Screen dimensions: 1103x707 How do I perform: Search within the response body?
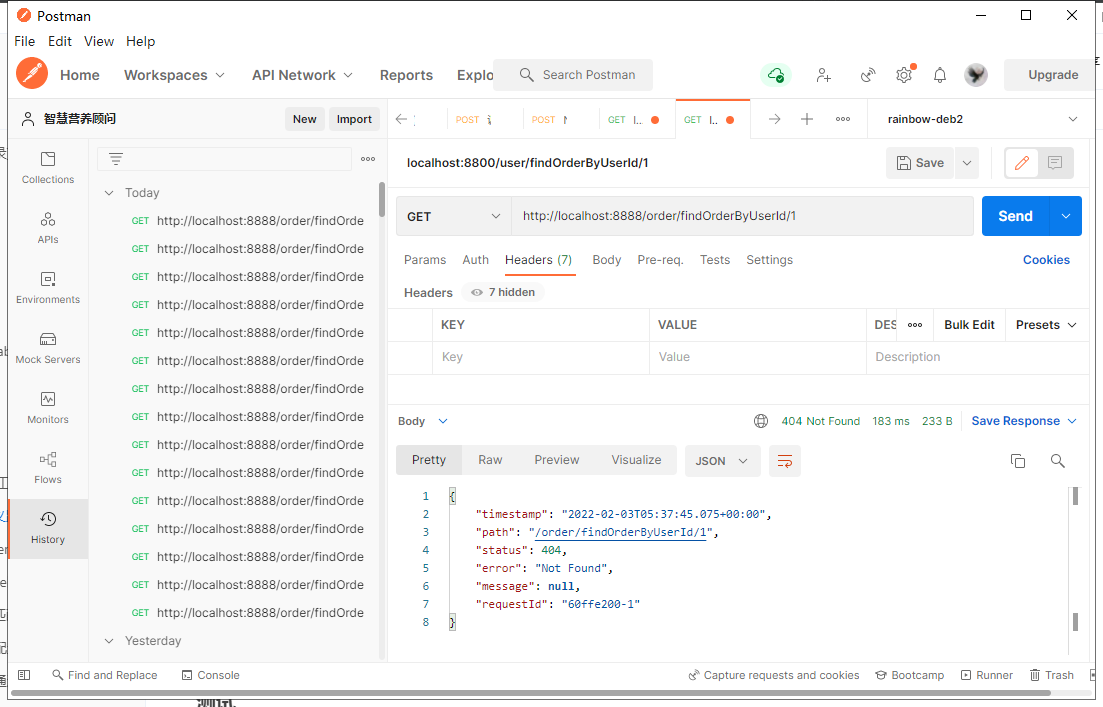pyautogui.click(x=1057, y=461)
